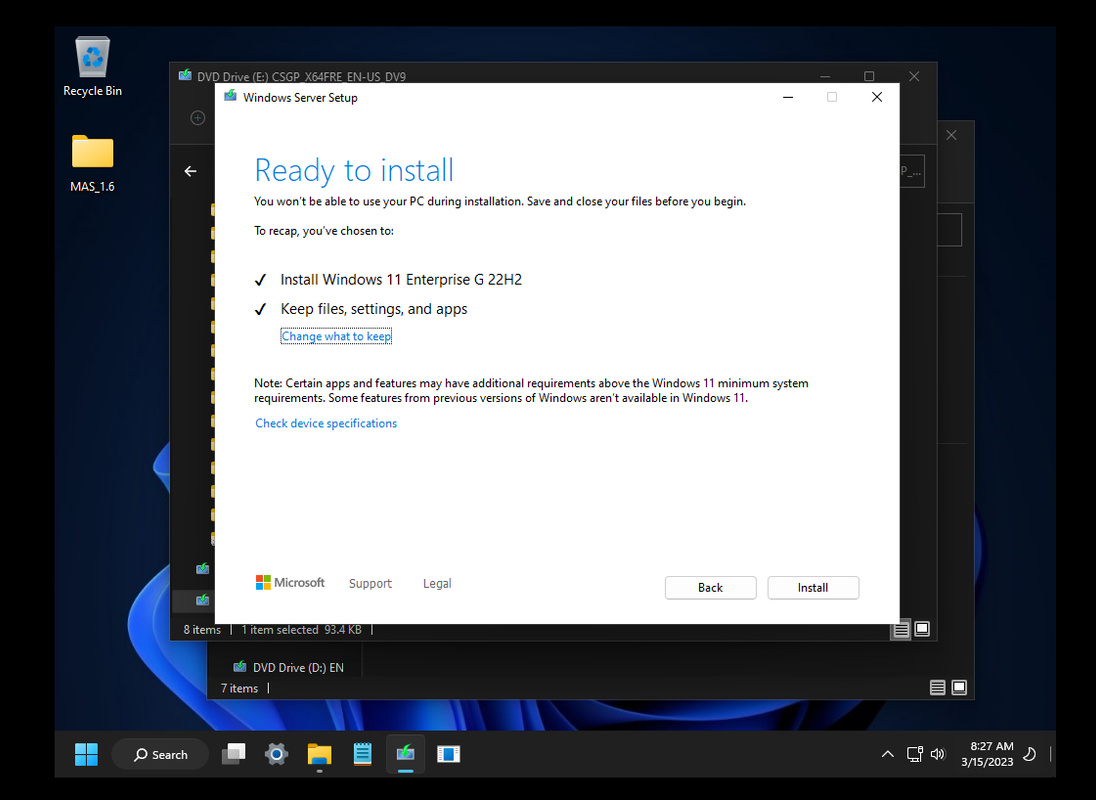Select the MAS_1.6 desktop folder
The height and width of the screenshot is (800, 1096).
[92, 163]
